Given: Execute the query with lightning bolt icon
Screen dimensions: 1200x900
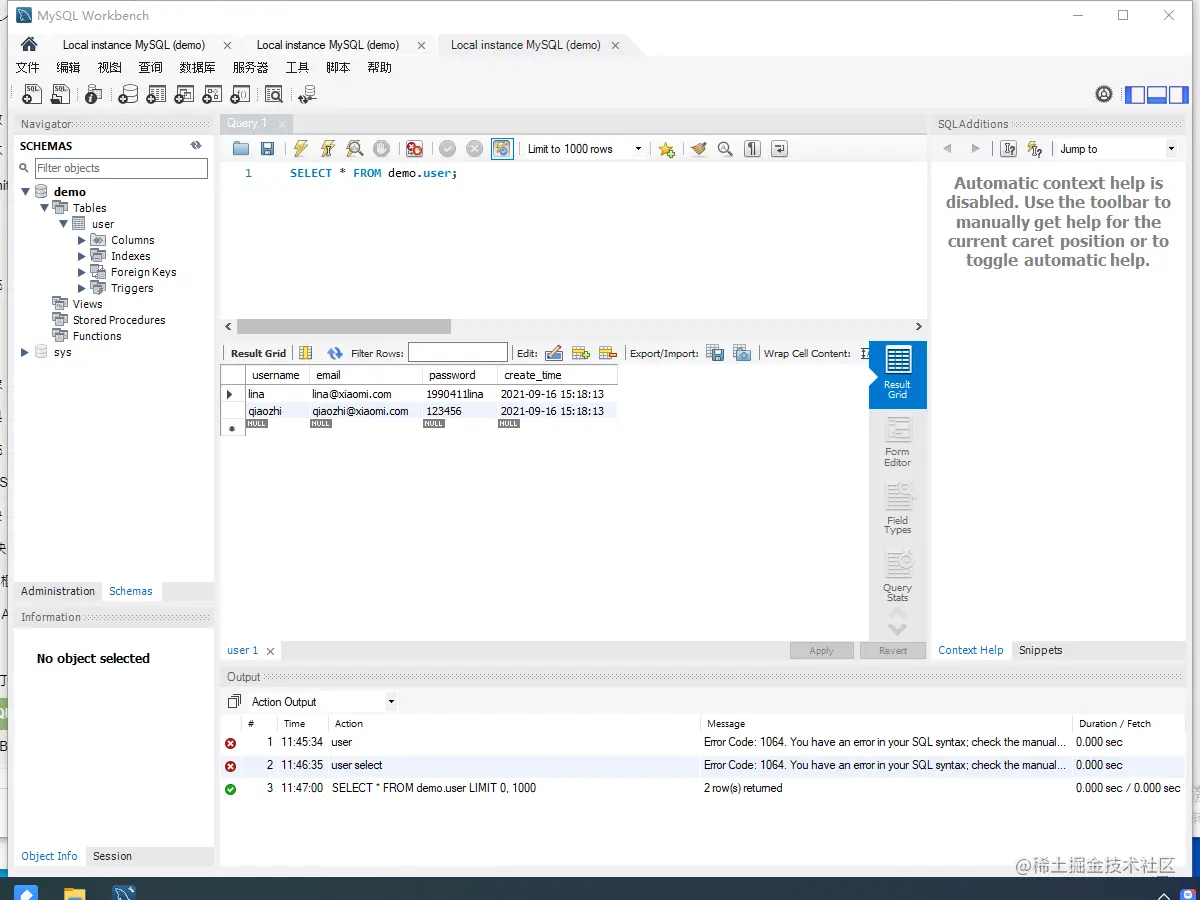Looking at the screenshot, I should 300,149.
